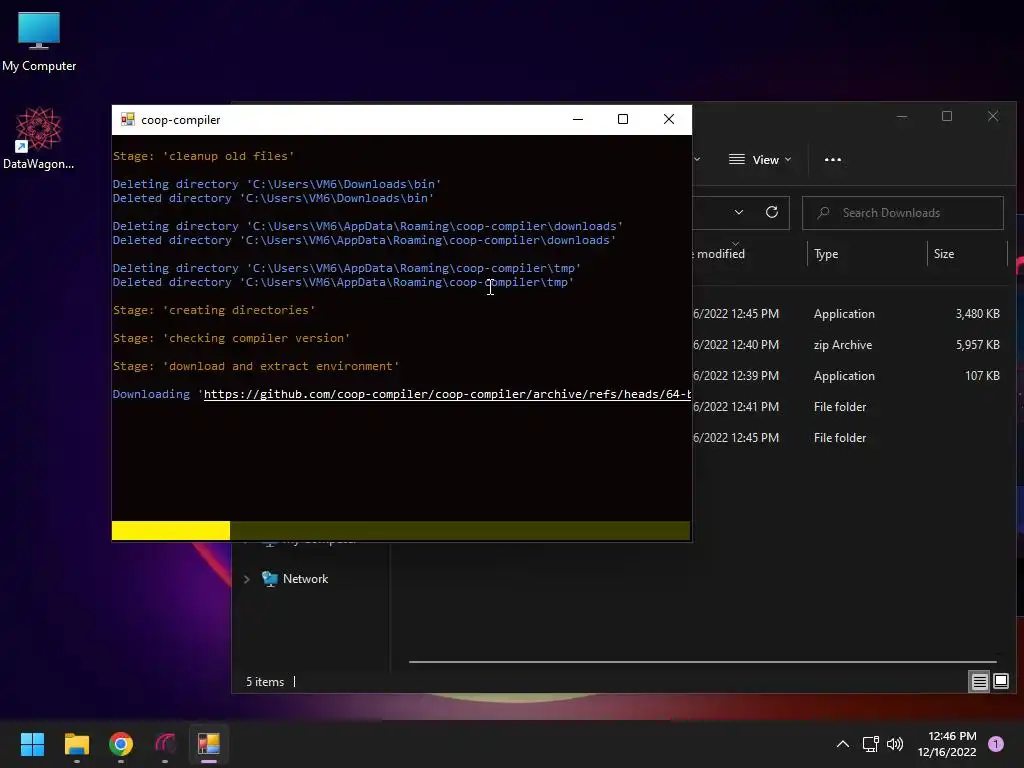Open the notification count badge
Image resolution: width=1024 pixels, height=768 pixels.
click(x=995, y=744)
